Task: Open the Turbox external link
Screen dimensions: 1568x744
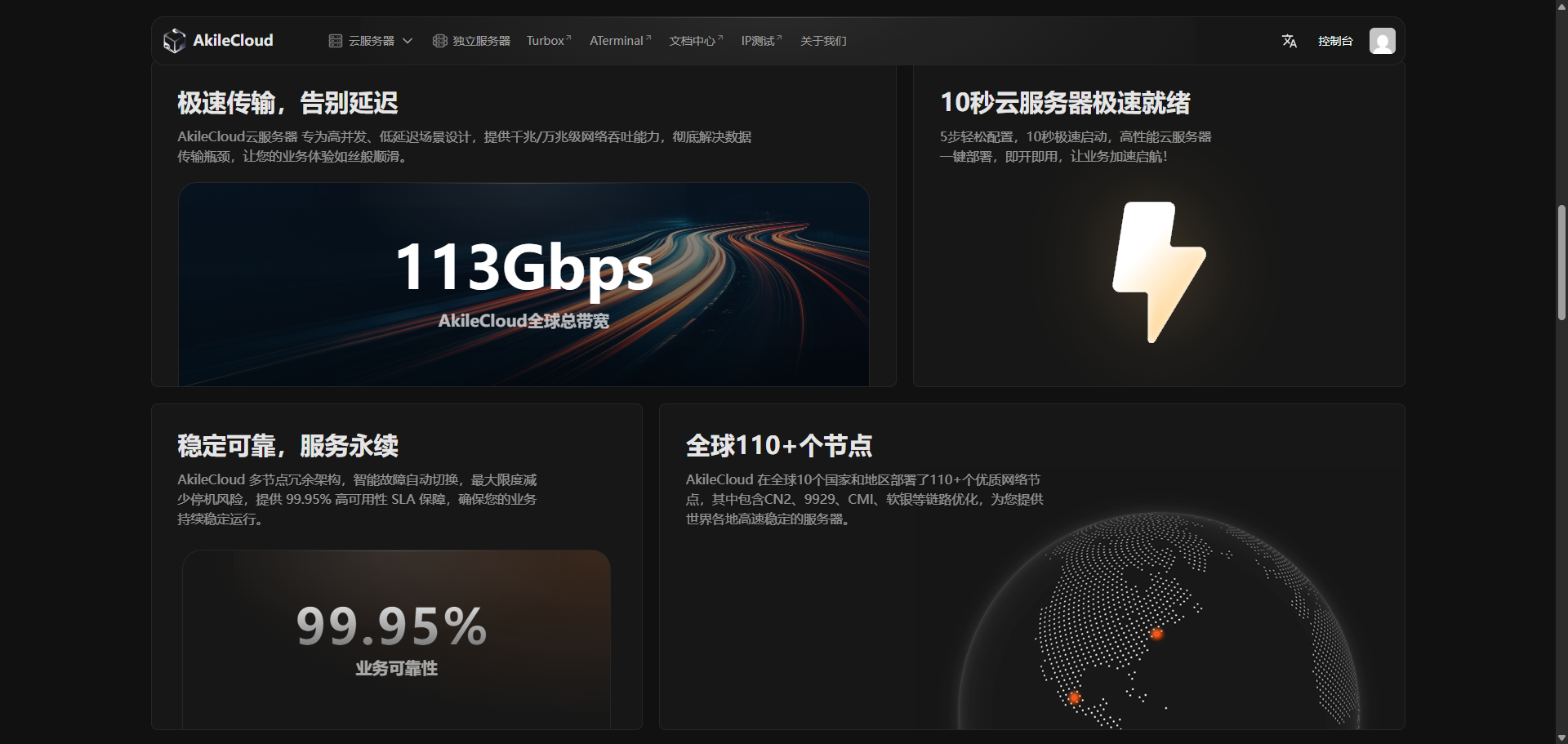Action: [549, 41]
